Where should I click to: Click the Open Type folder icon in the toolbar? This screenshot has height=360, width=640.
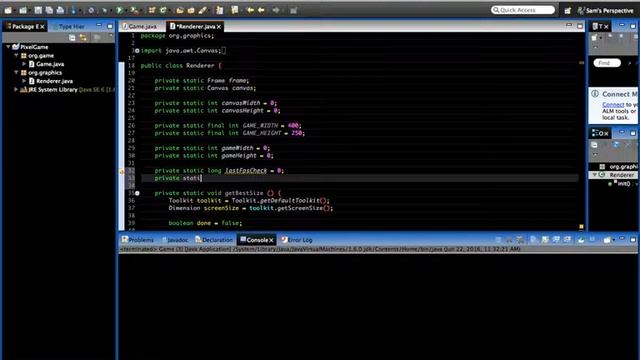180,10
